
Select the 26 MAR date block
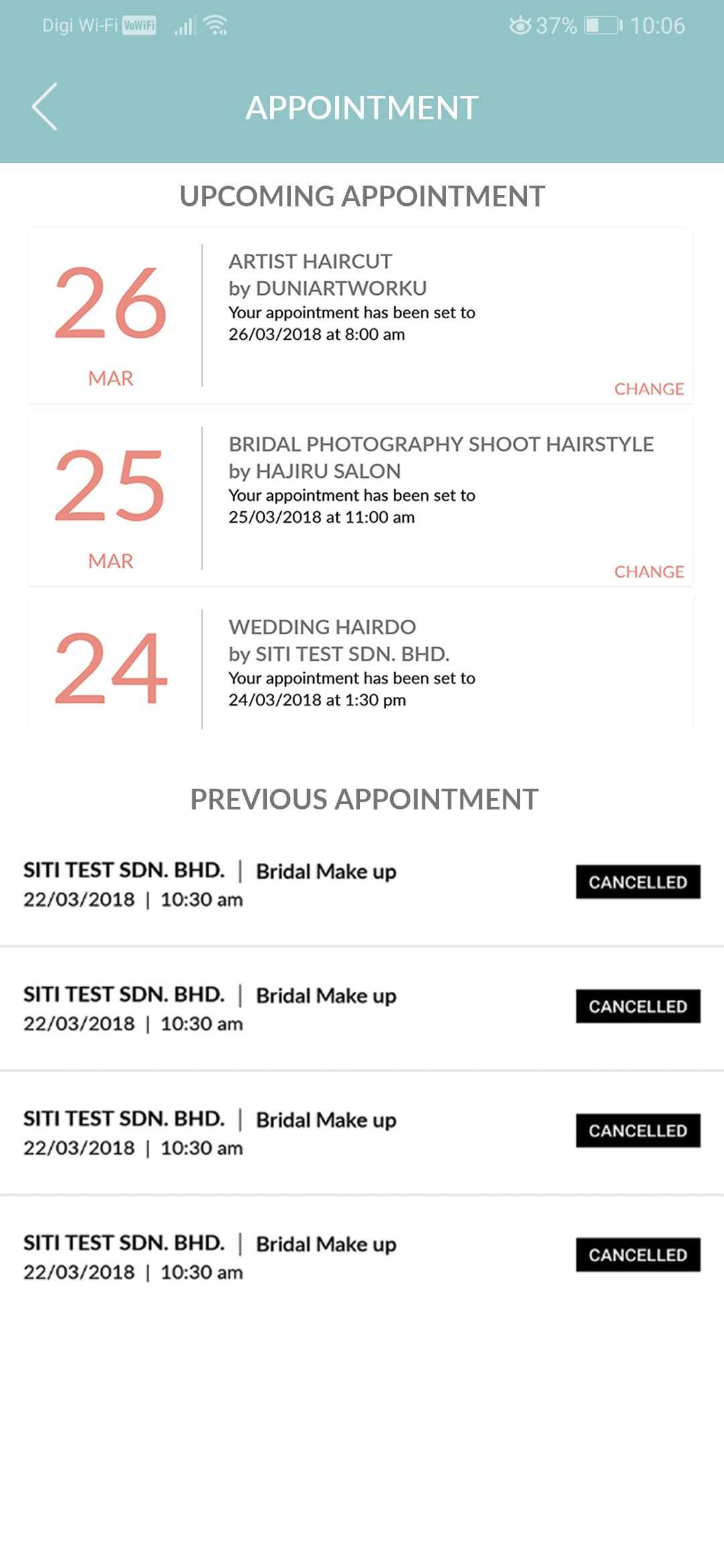(111, 316)
